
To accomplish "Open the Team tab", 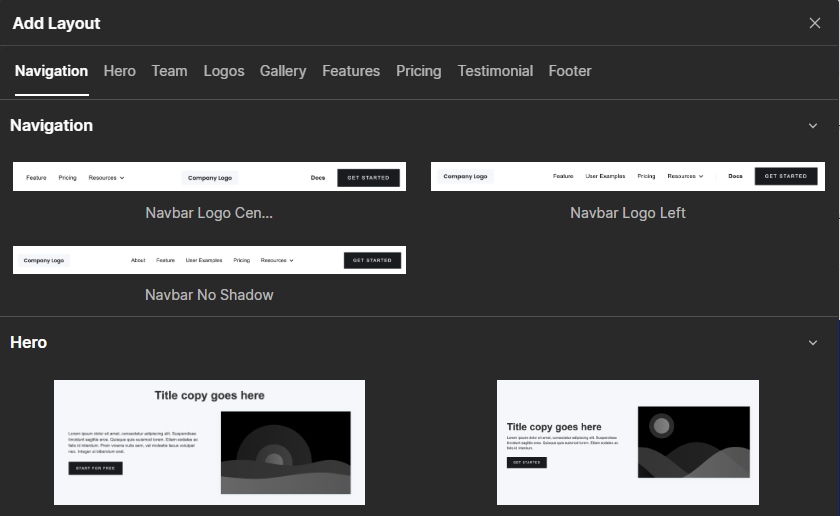I will tap(169, 71).
